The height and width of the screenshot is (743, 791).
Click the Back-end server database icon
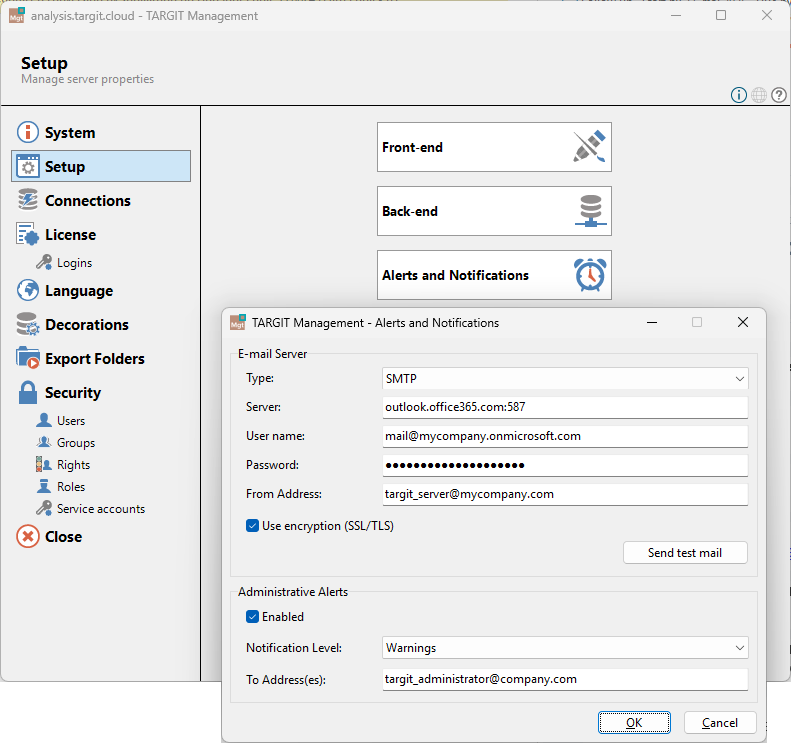(590, 211)
